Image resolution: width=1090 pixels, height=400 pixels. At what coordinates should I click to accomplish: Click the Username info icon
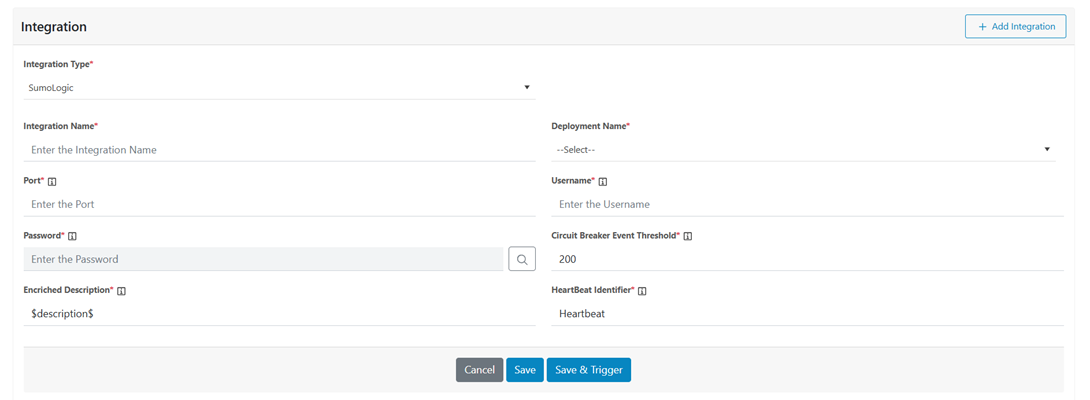coord(603,182)
